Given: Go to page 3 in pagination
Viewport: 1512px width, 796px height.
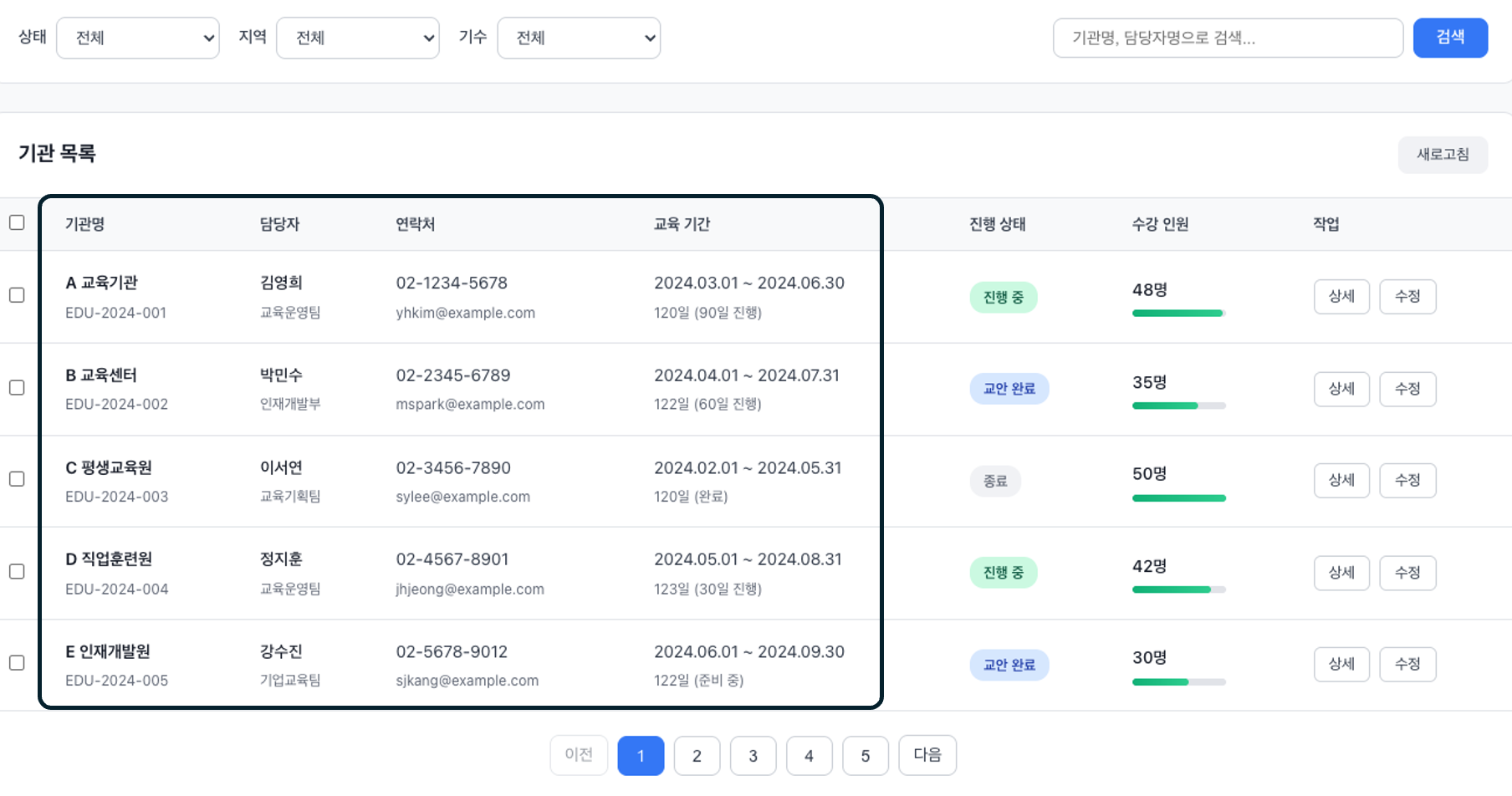Looking at the screenshot, I should 753,755.
